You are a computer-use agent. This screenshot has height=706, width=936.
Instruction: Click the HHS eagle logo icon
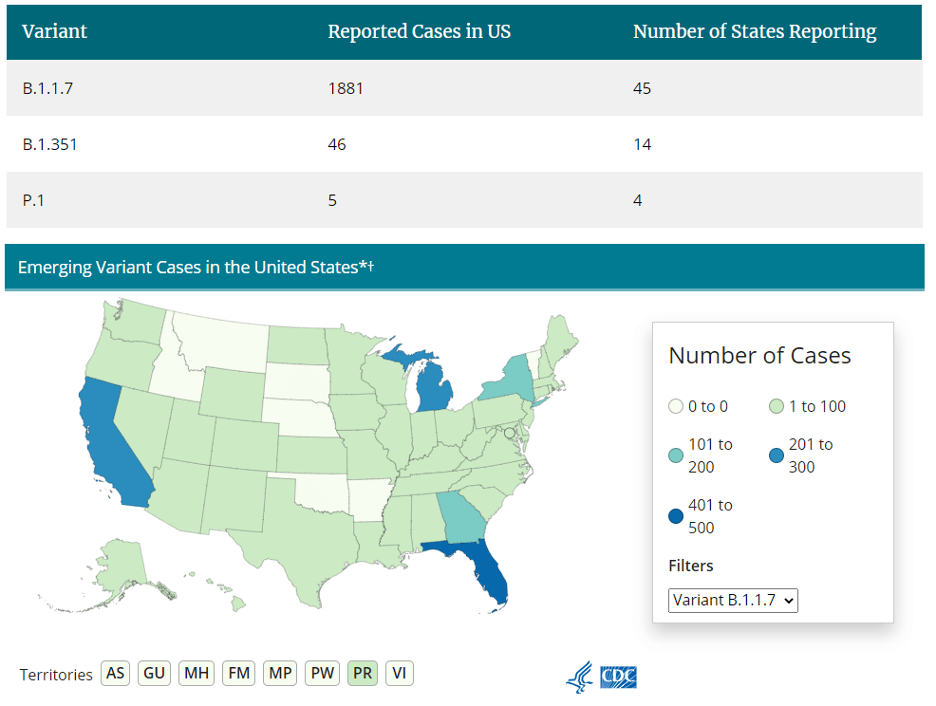tap(579, 677)
